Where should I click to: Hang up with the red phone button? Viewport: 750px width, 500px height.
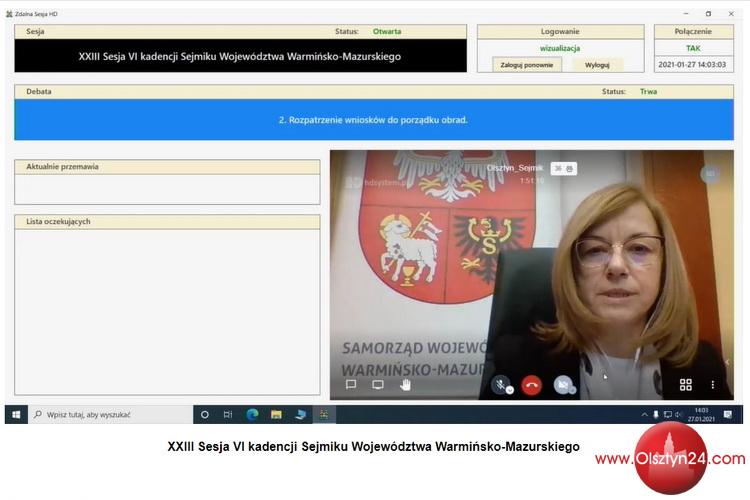click(531, 385)
